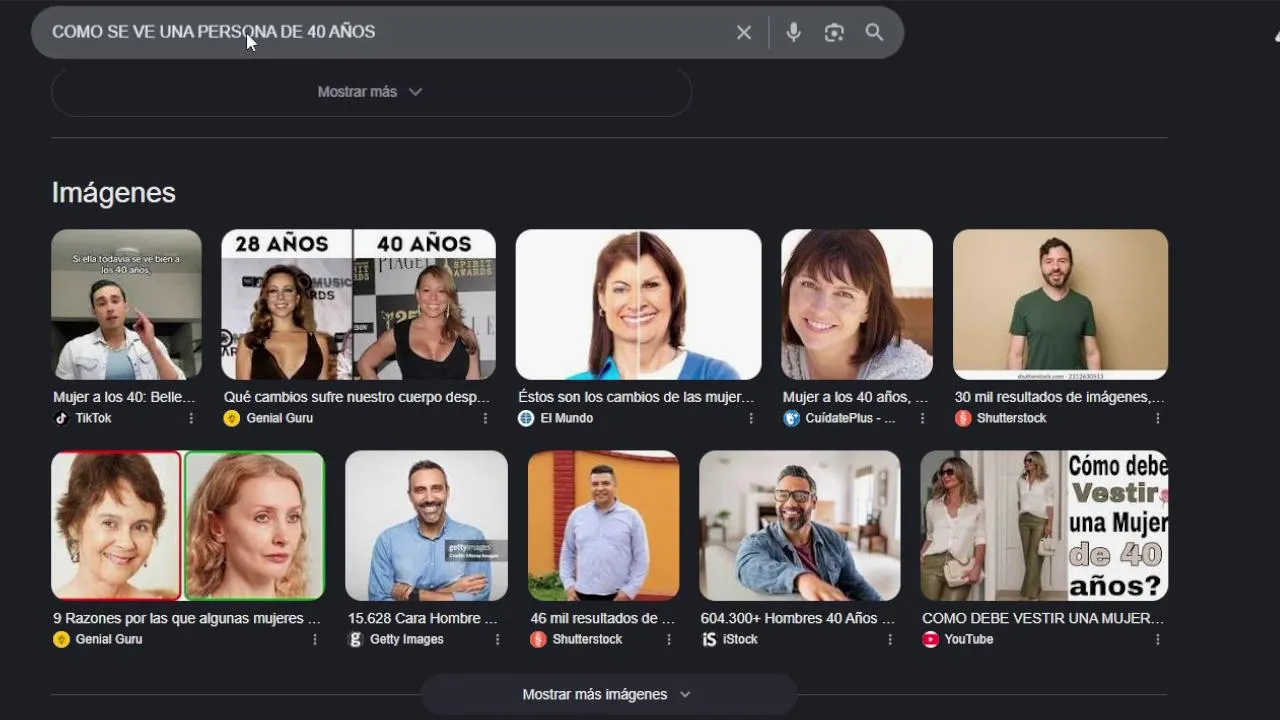Click the Genial Guru favicon under 28 años image
The height and width of the screenshot is (720, 1280).
pyautogui.click(x=232, y=418)
